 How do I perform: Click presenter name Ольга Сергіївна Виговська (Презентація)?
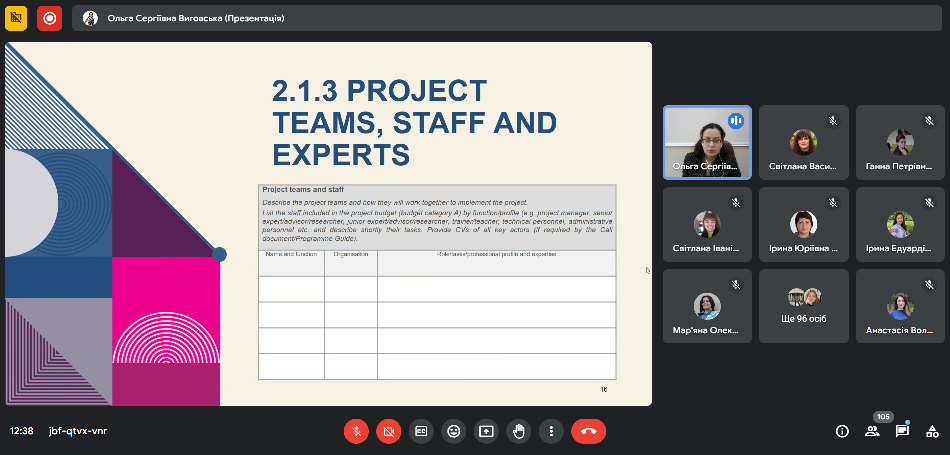pos(196,18)
